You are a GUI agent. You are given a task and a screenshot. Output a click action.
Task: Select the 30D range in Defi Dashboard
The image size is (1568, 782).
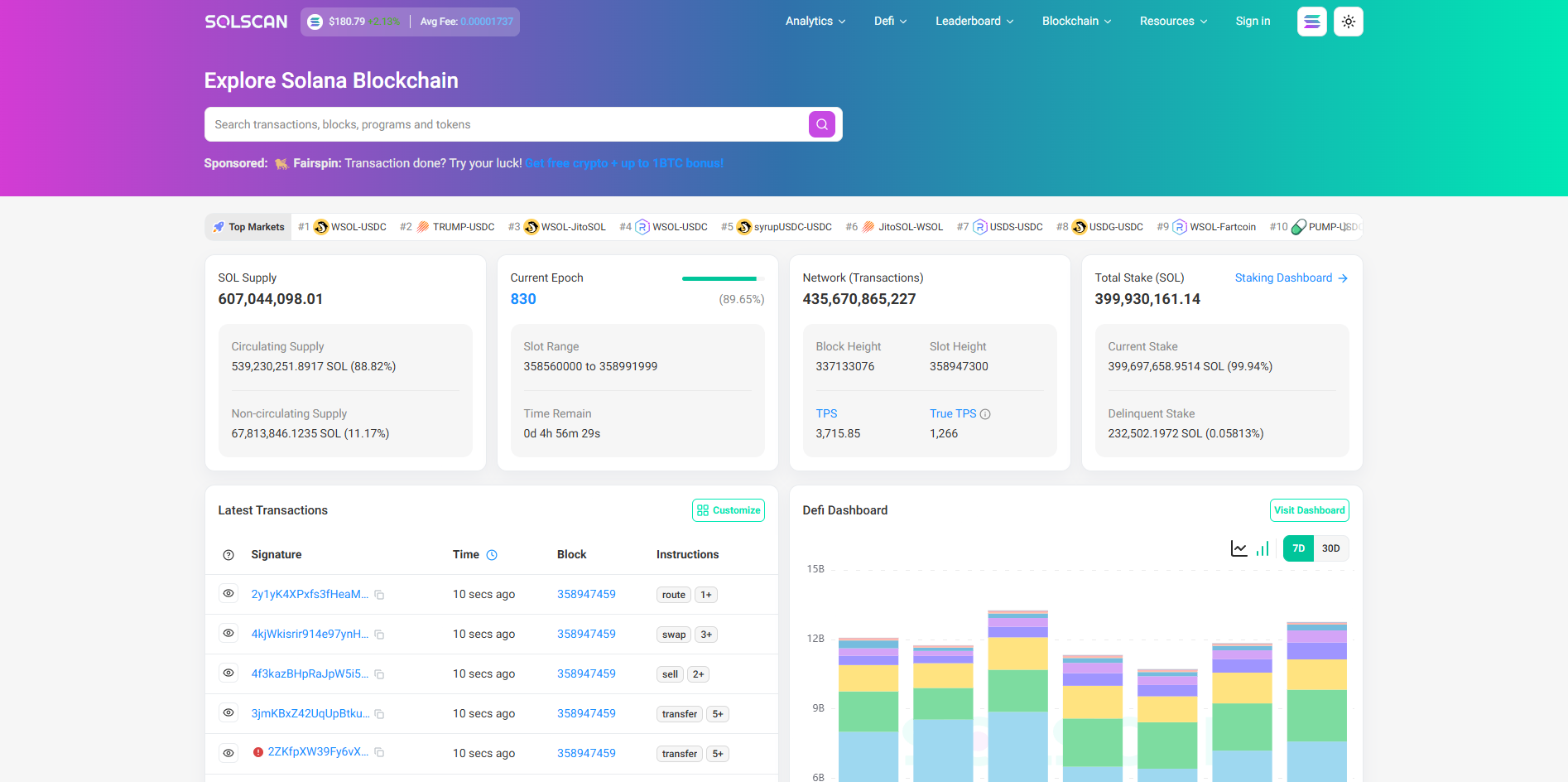coord(1330,548)
